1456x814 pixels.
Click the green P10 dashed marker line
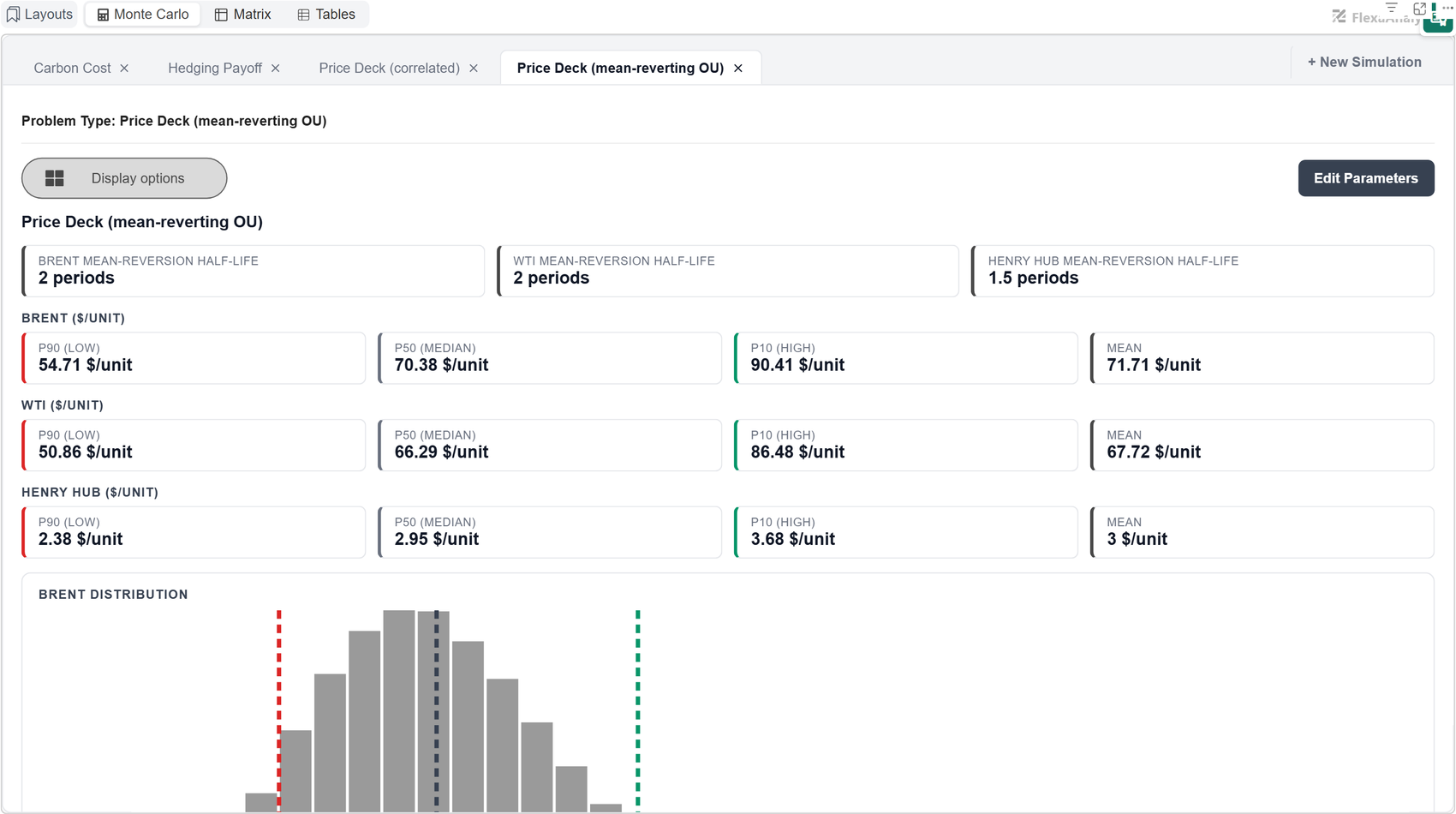click(638, 710)
